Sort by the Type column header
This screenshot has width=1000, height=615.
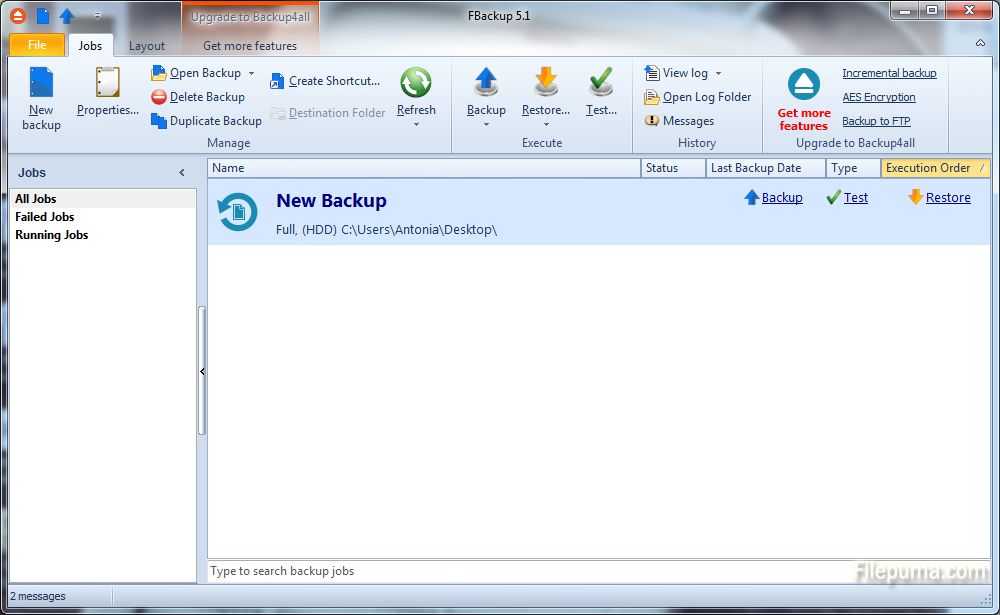853,168
